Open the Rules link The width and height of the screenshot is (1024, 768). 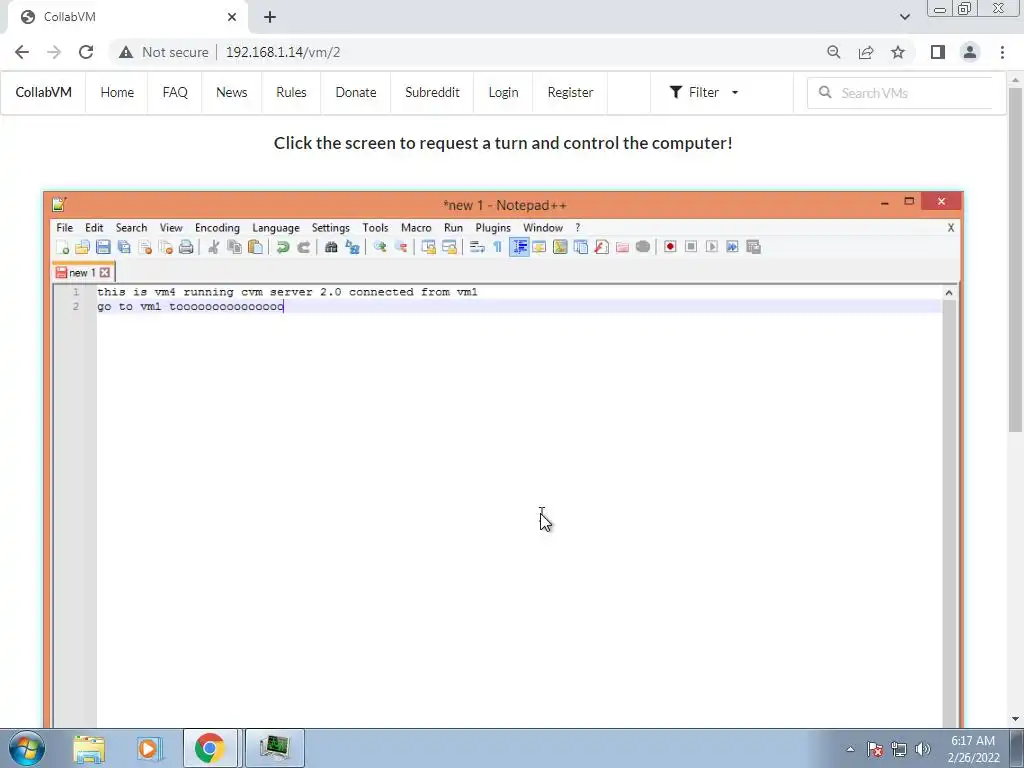(291, 93)
